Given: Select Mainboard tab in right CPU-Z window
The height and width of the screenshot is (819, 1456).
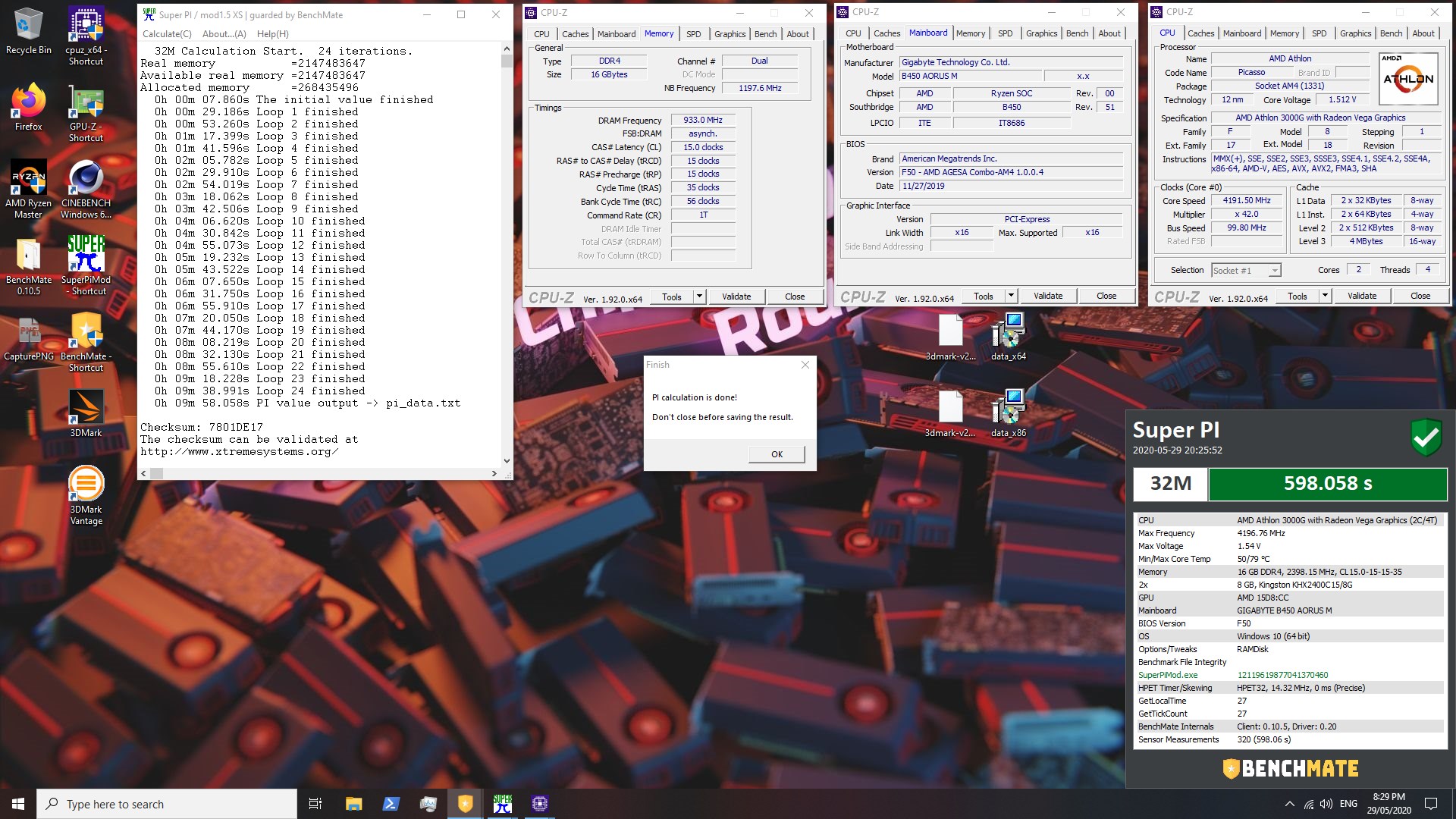Looking at the screenshot, I should 1242,33.
